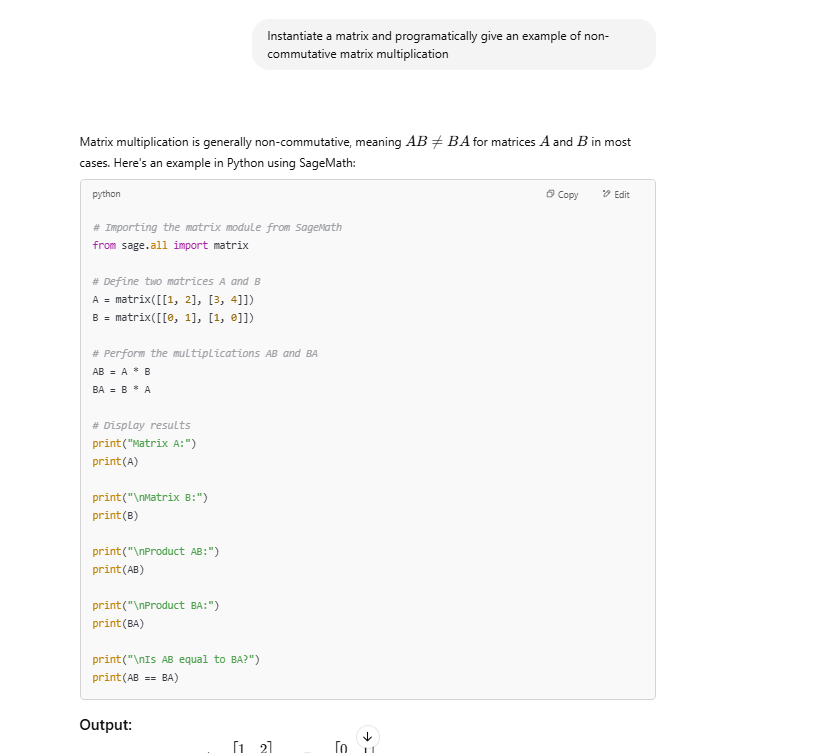The image size is (814, 753).
Task: Click the print("Matrix A:") line
Action: (144, 443)
